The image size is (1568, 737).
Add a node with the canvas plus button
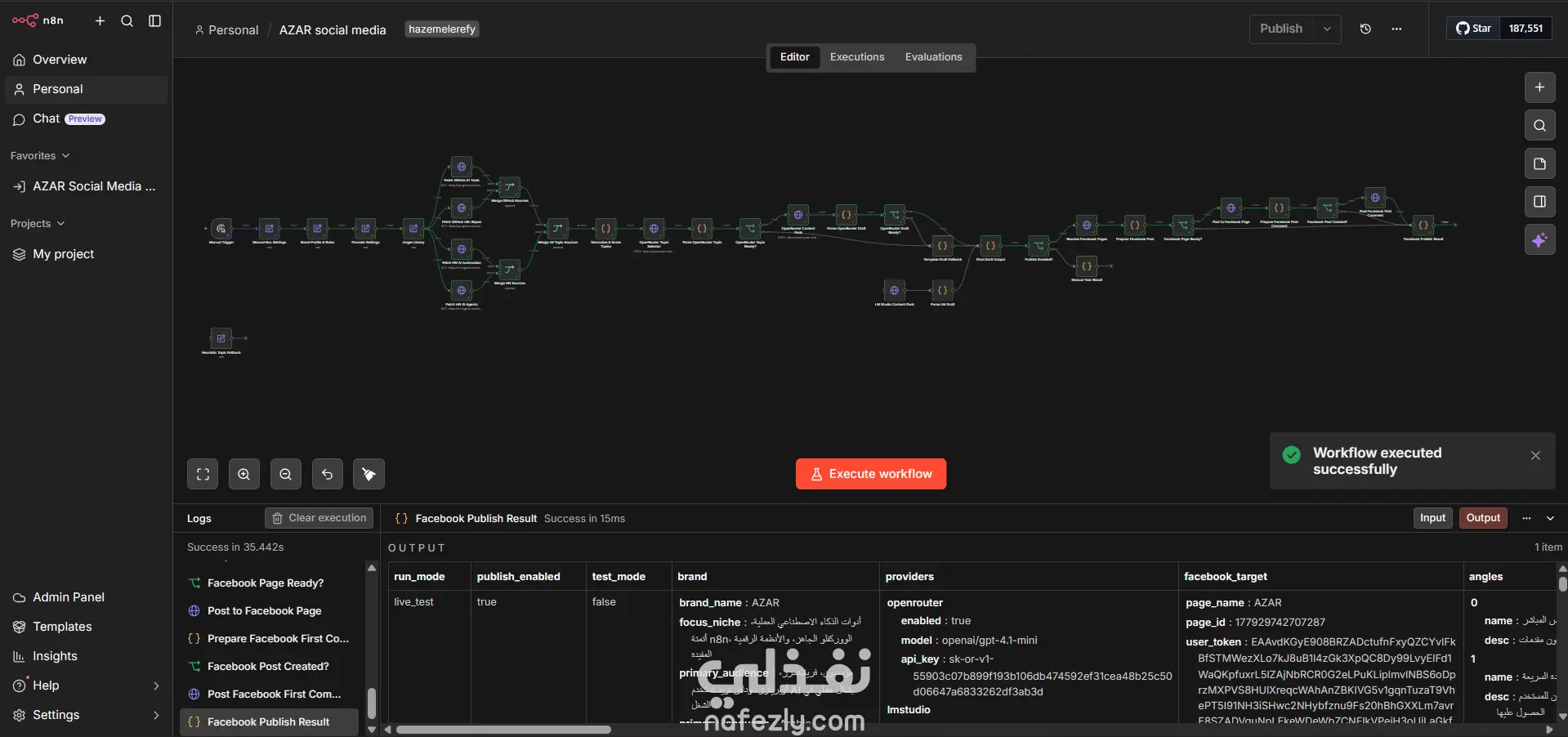point(1539,87)
